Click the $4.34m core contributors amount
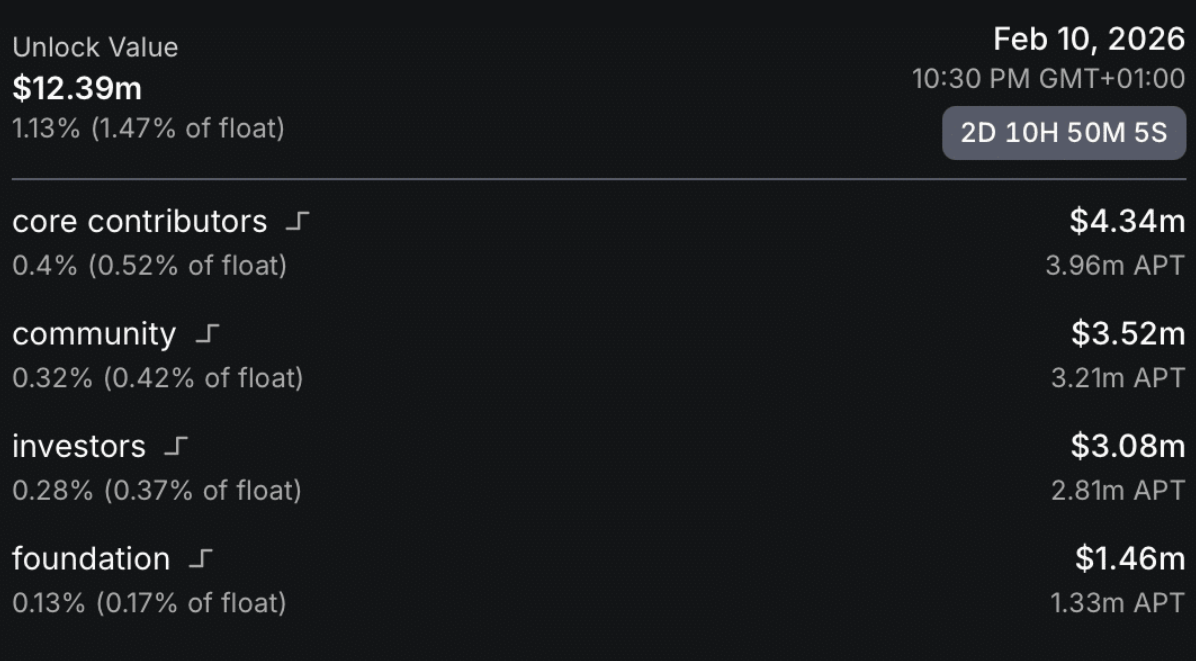Screen dimensions: 1196x661 (x=1127, y=221)
